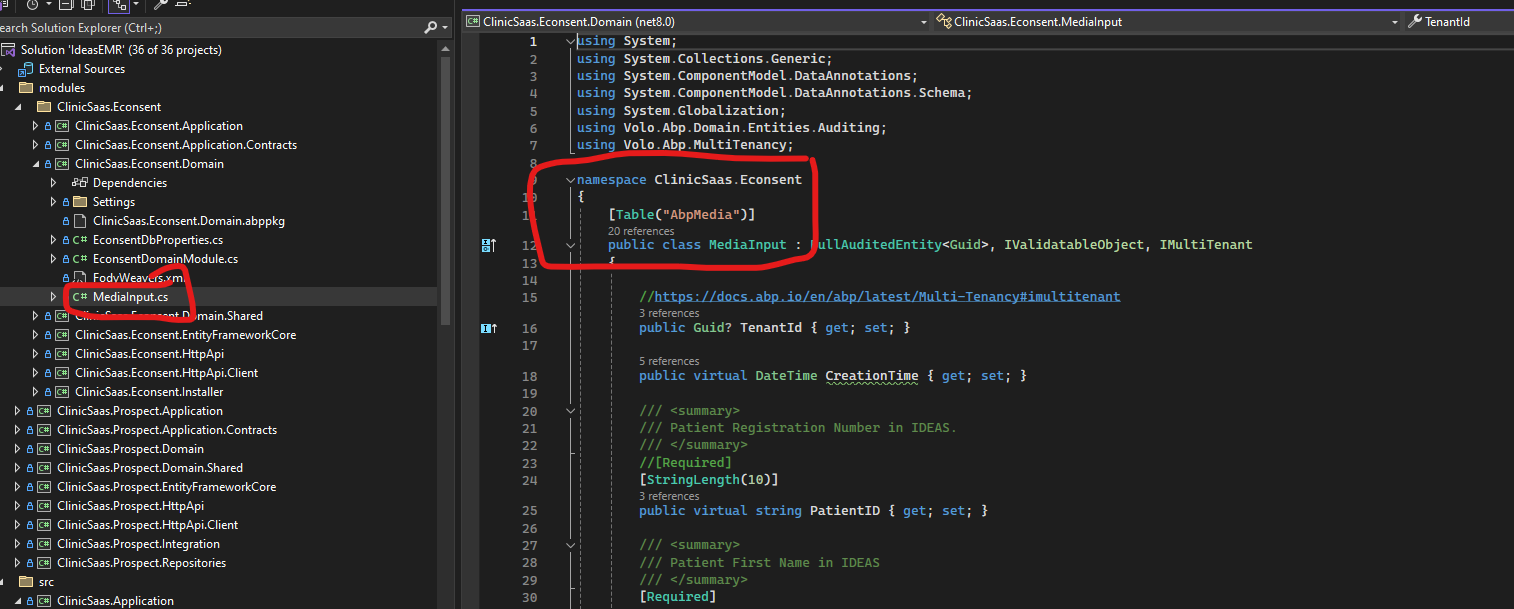Click the Pending Changes Filter clock icon
The width and height of the screenshot is (1514, 609).
point(33,5)
